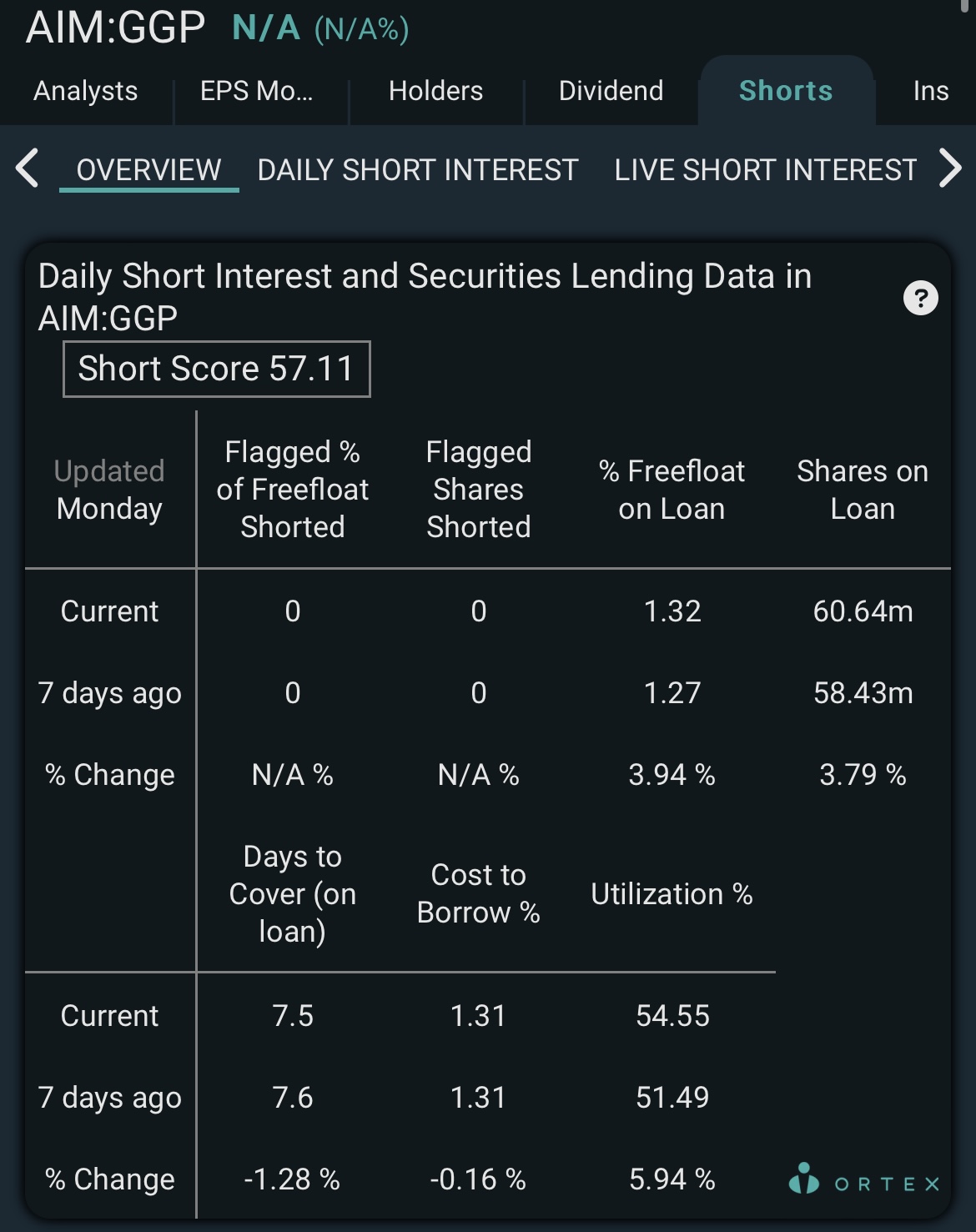Click the Cost to Borrow % header
Viewport: 976px width, 1232px height.
479,893
